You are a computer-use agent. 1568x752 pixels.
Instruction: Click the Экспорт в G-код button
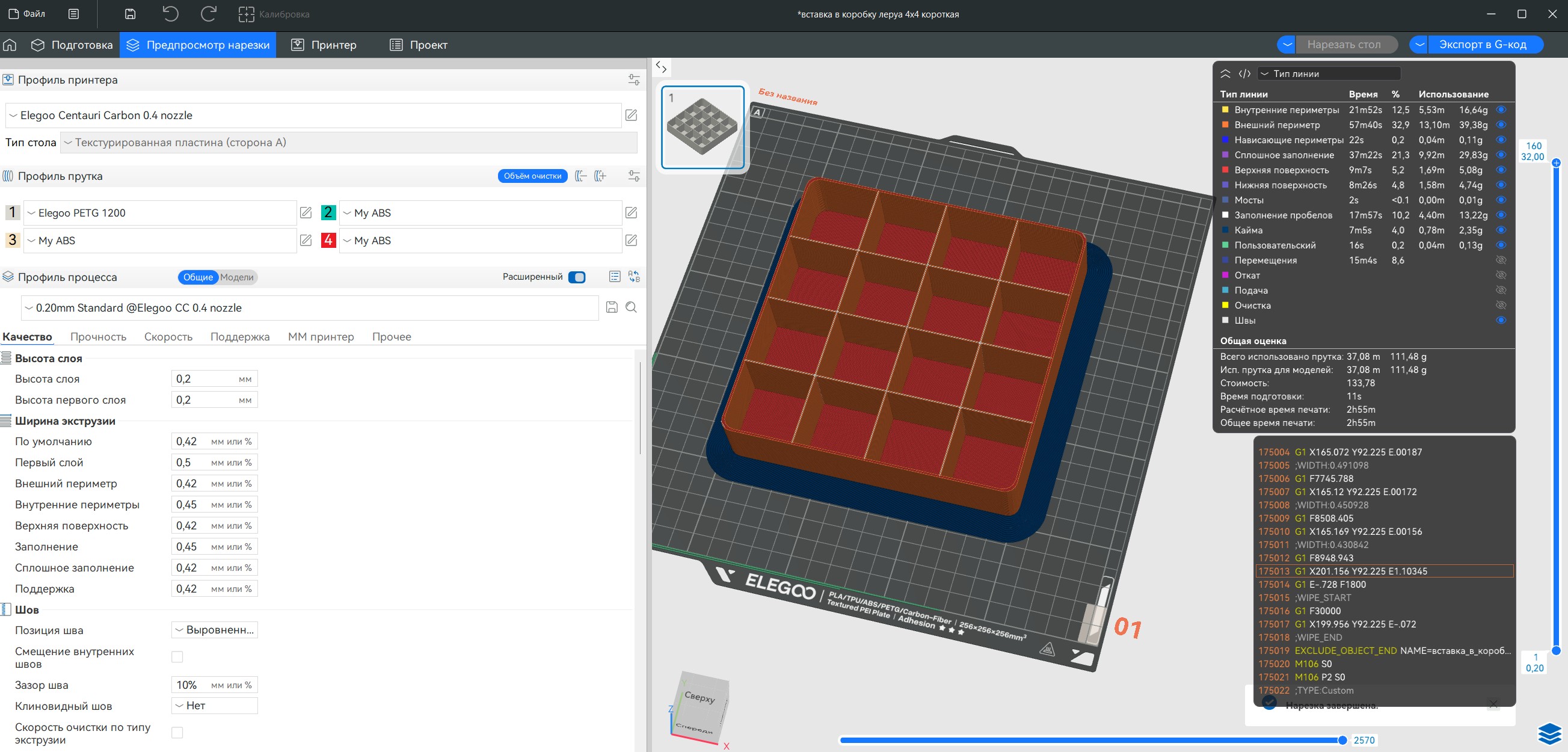point(1482,45)
